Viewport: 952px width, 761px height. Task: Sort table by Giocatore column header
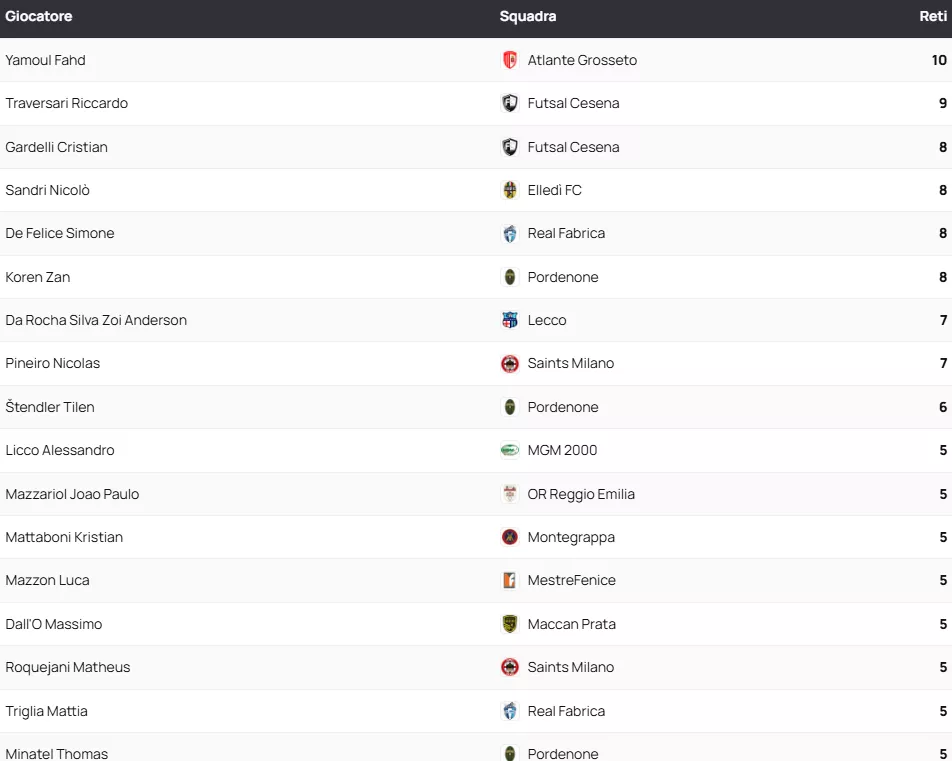[x=39, y=16]
